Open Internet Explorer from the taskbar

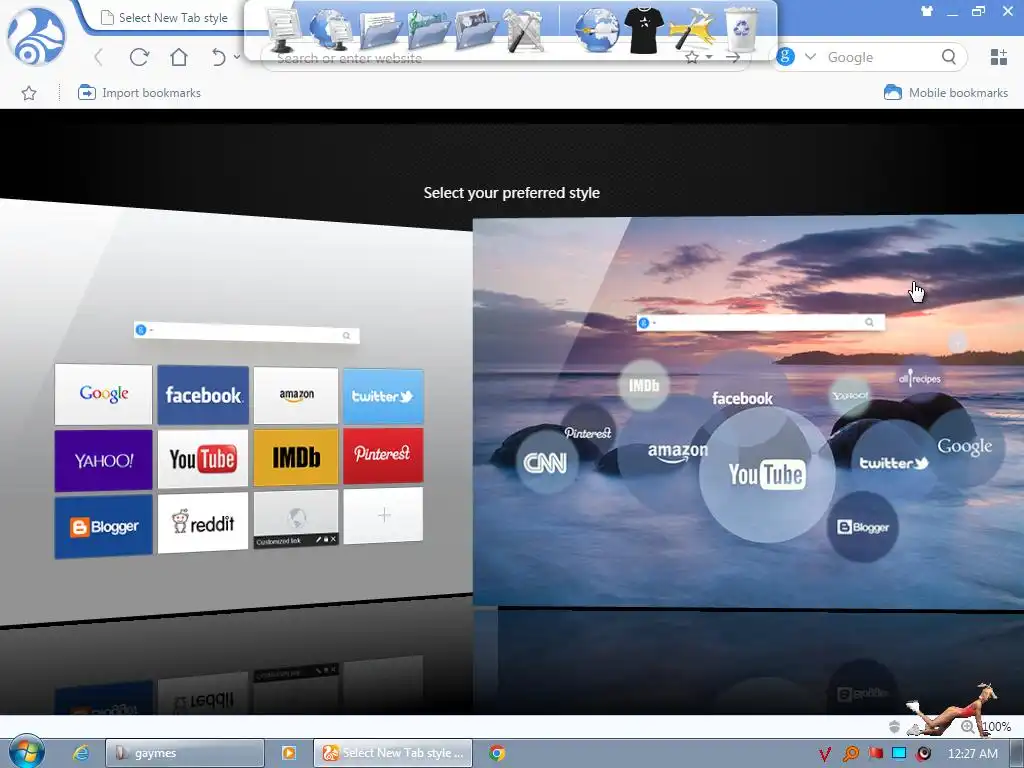(x=81, y=753)
